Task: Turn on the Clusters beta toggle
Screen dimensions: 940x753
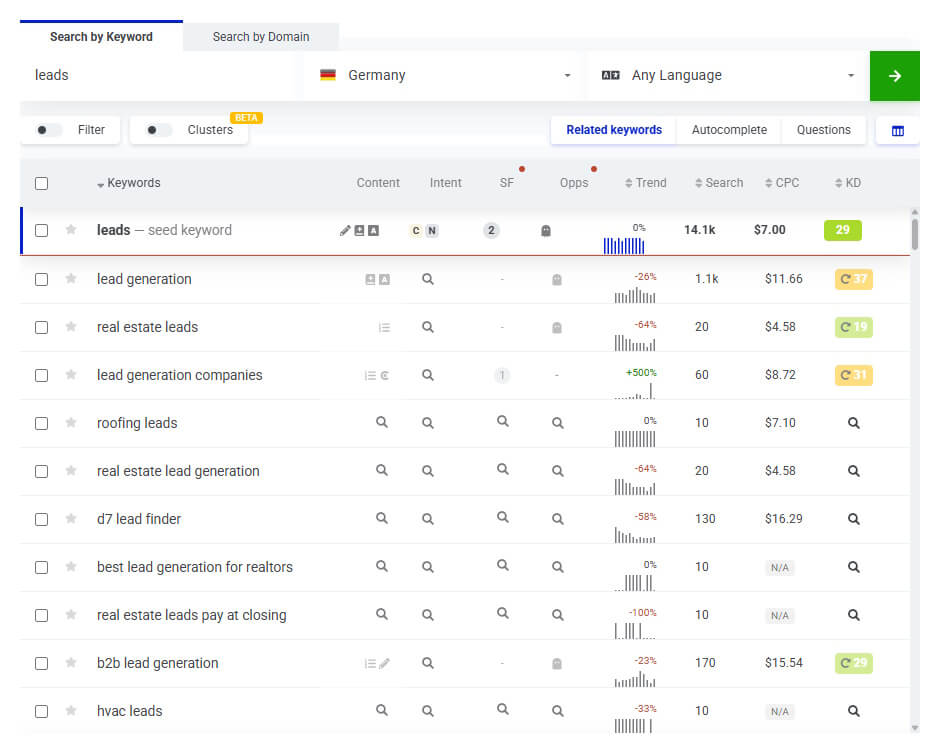Action: [x=156, y=131]
